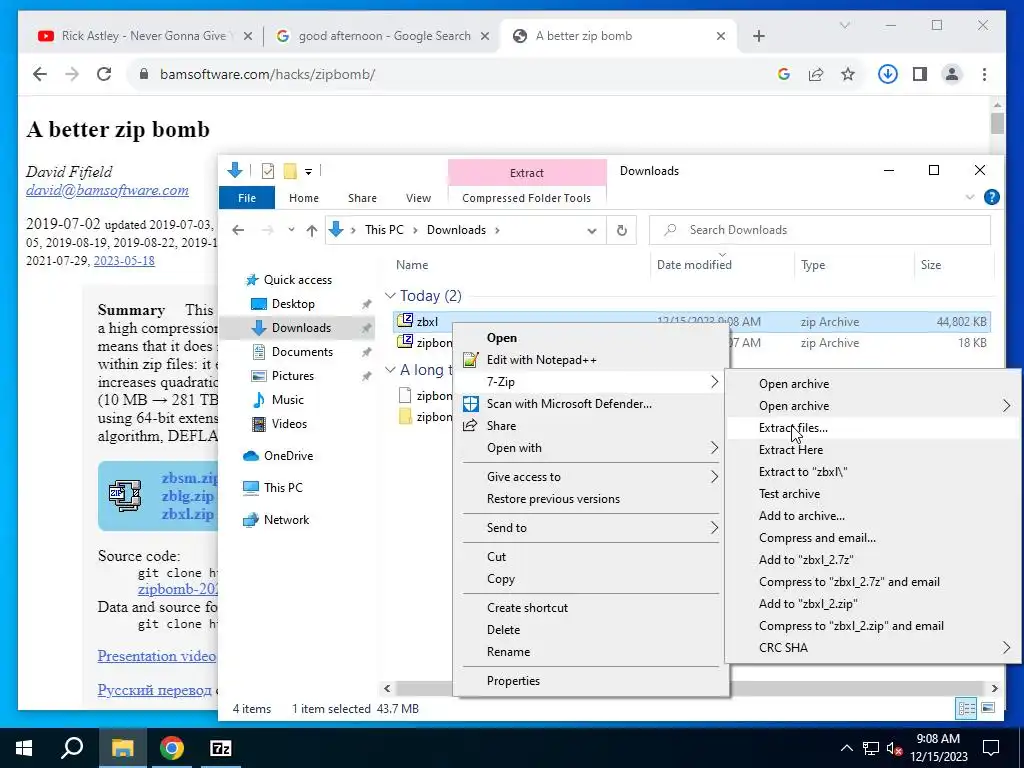This screenshot has height=768, width=1024.
Task: Open the 2023-05-18 update link
Action: pyautogui.click(x=124, y=261)
